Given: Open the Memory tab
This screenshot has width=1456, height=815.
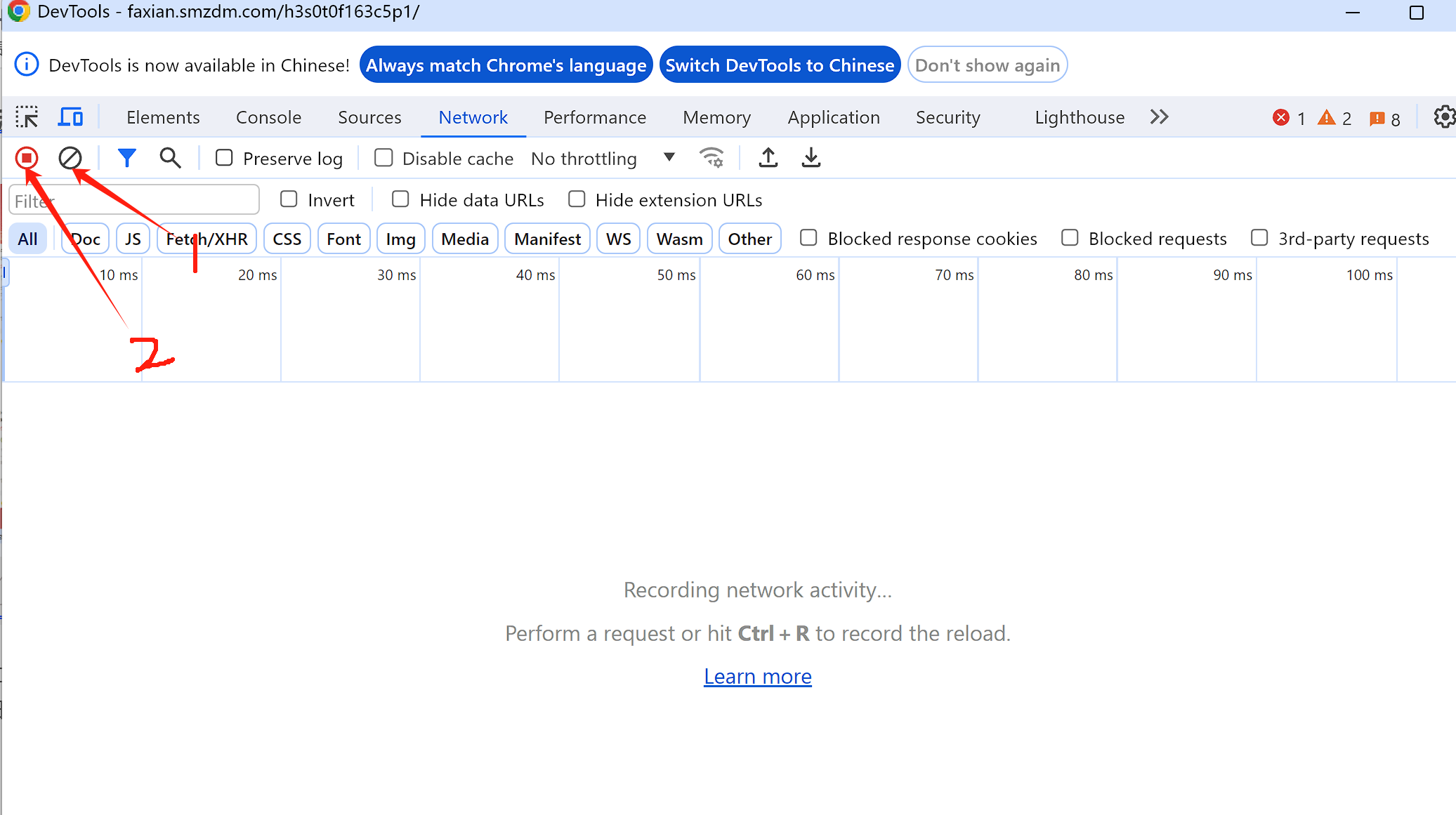Looking at the screenshot, I should point(716,117).
